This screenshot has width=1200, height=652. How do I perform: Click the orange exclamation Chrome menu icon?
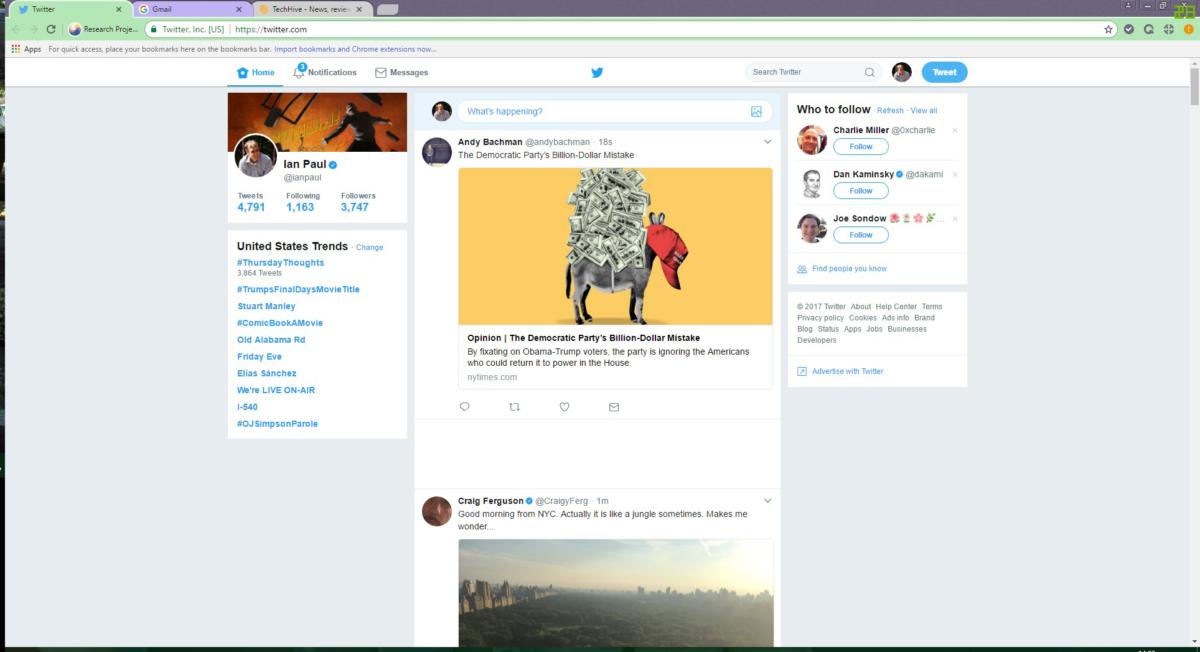point(1188,29)
